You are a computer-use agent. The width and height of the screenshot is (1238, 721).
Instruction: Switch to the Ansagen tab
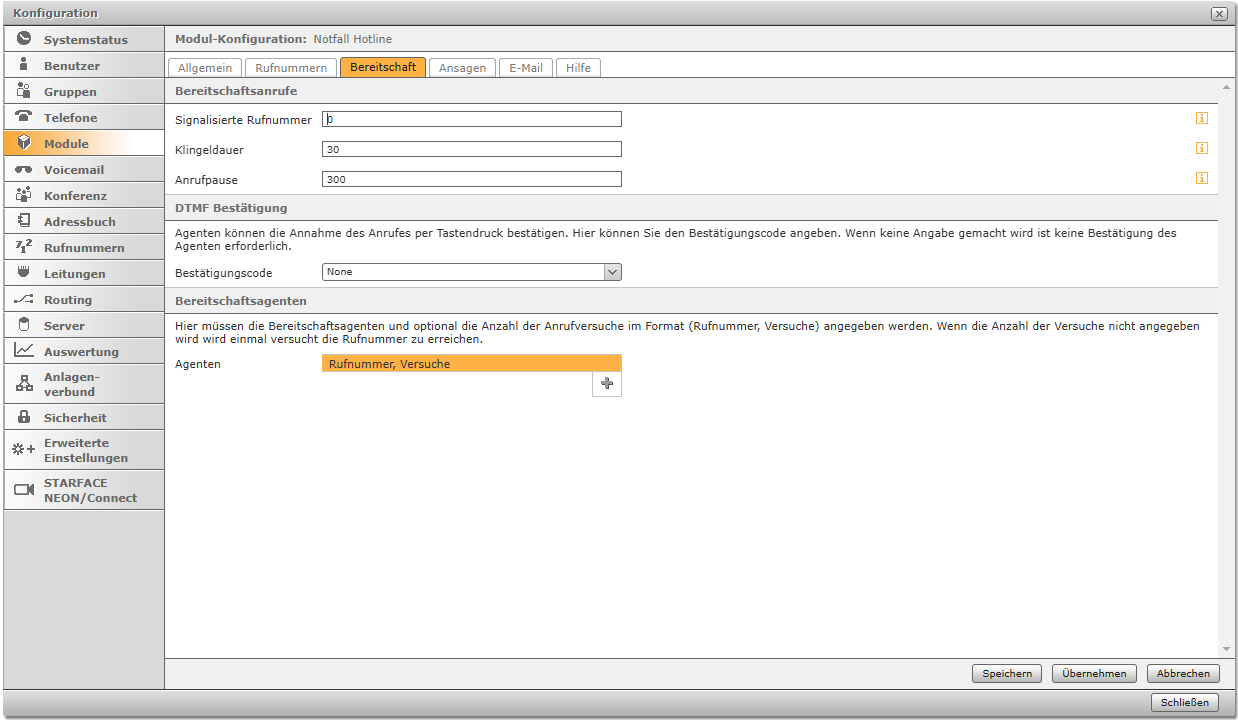[462, 68]
